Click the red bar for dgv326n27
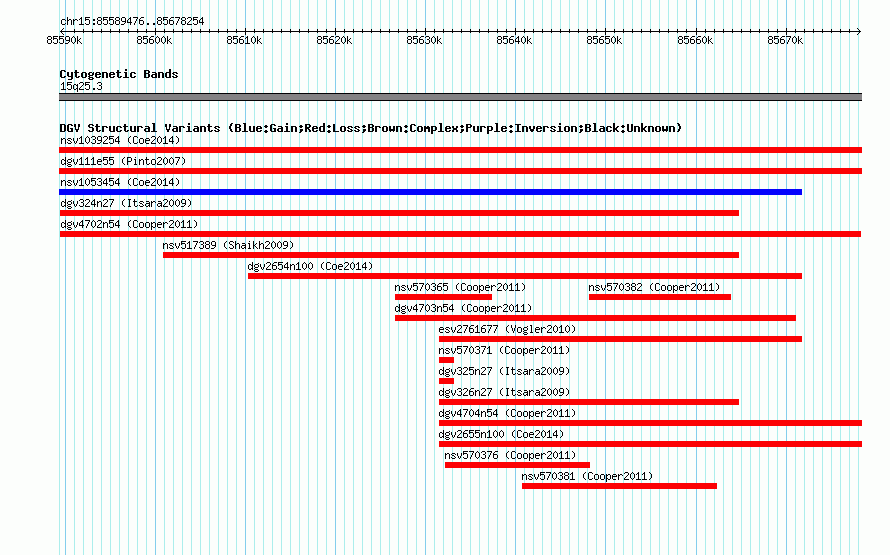The height and width of the screenshot is (555, 890). [589, 402]
